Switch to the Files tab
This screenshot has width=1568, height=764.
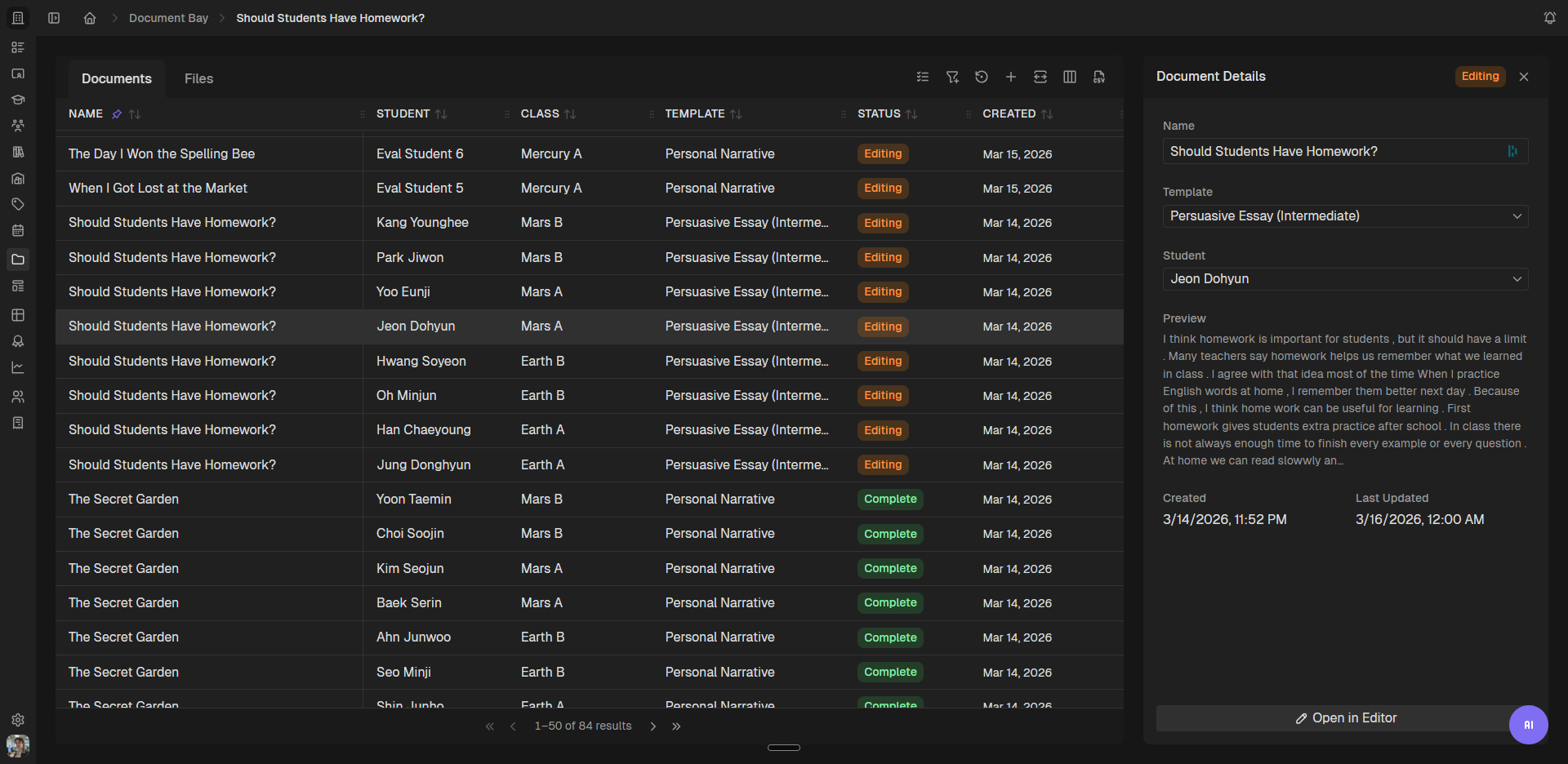coord(198,78)
